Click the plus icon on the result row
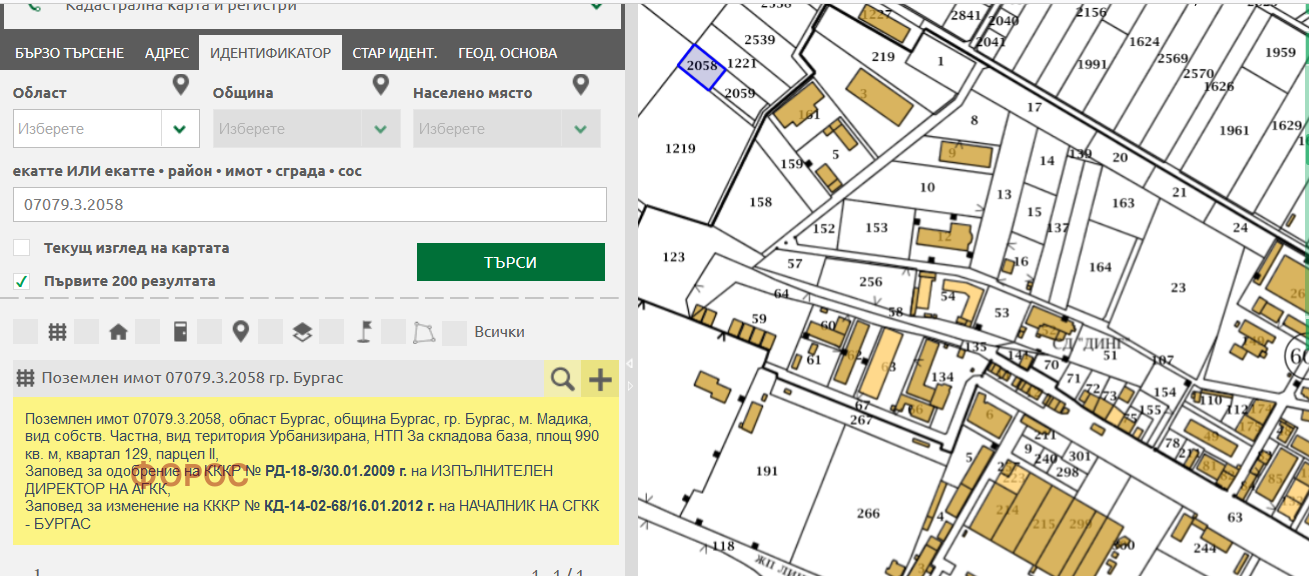 click(x=600, y=379)
